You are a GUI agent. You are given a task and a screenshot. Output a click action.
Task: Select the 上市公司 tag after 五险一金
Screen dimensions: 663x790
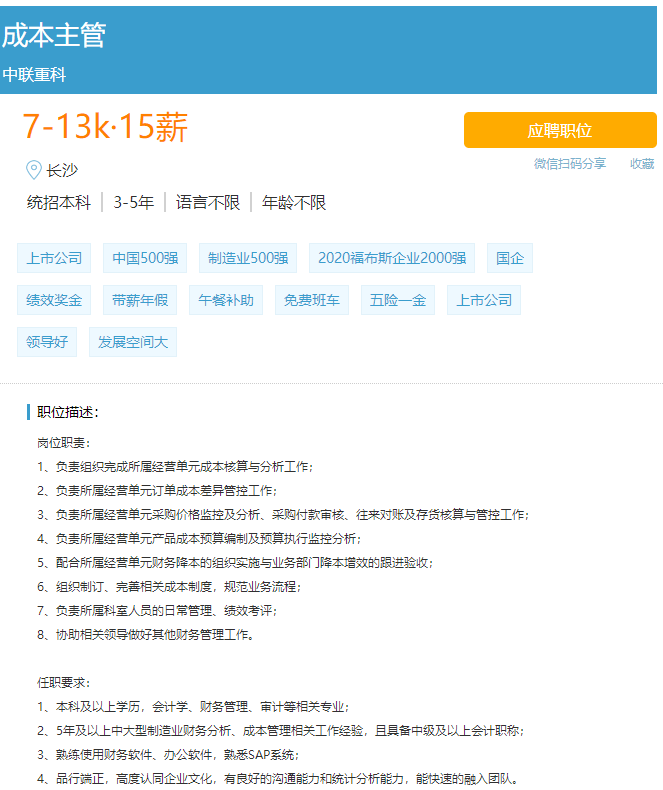tap(484, 300)
